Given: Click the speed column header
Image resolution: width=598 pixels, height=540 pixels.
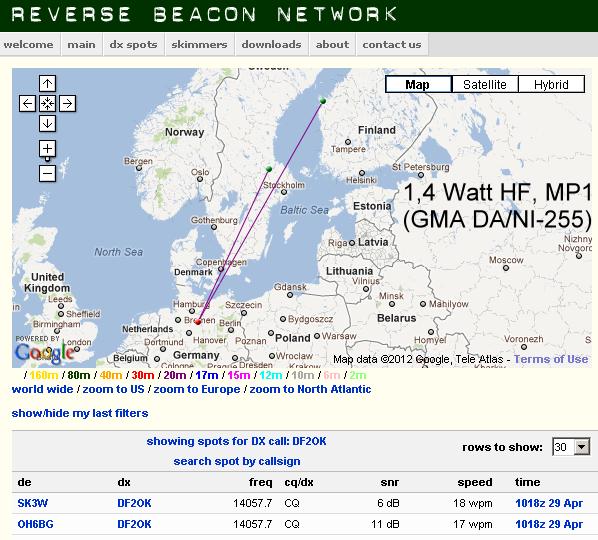Looking at the screenshot, I should (x=475, y=482).
